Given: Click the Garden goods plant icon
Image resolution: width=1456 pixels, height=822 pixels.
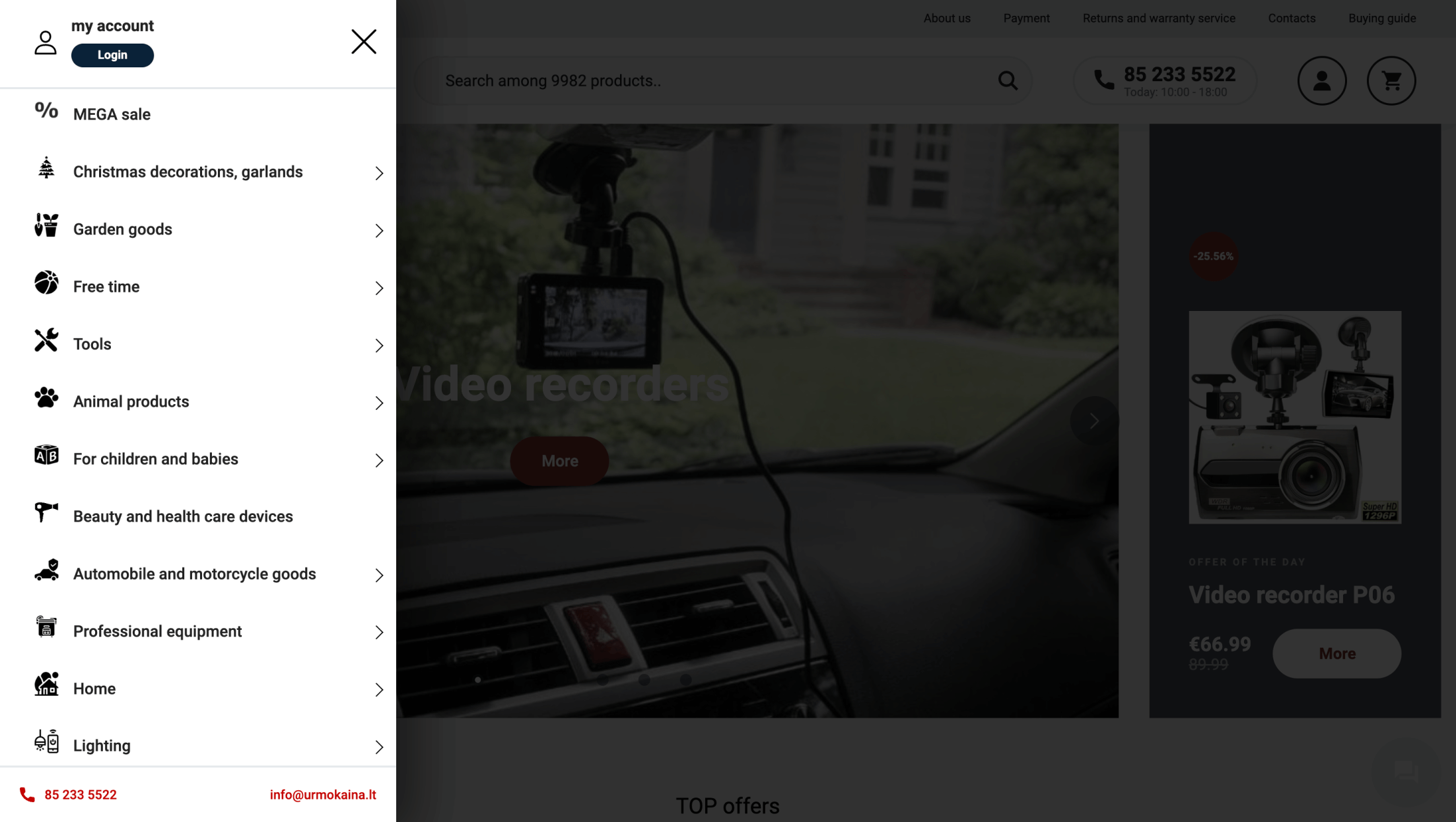Looking at the screenshot, I should coord(46,225).
